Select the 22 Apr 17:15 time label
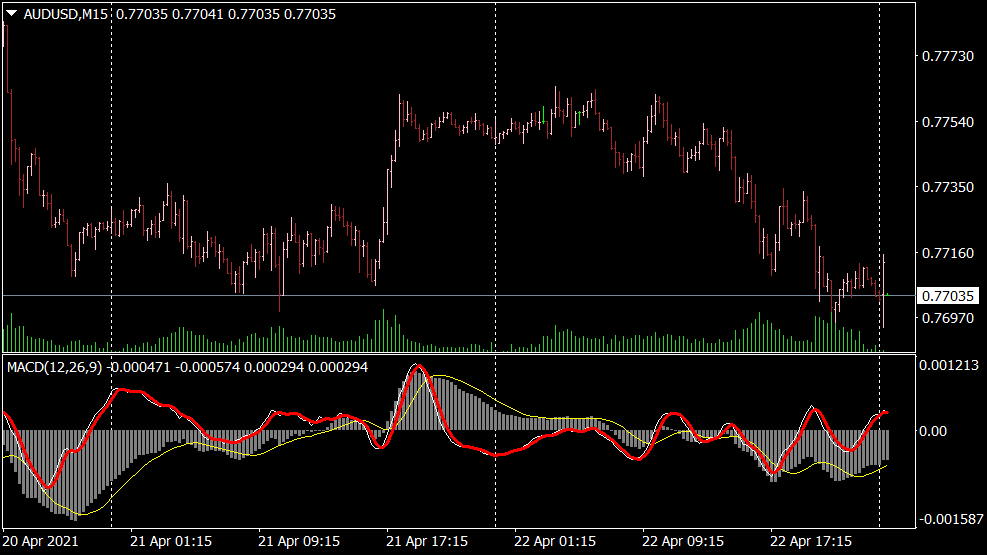Image resolution: width=987 pixels, height=555 pixels. pyautogui.click(x=811, y=541)
